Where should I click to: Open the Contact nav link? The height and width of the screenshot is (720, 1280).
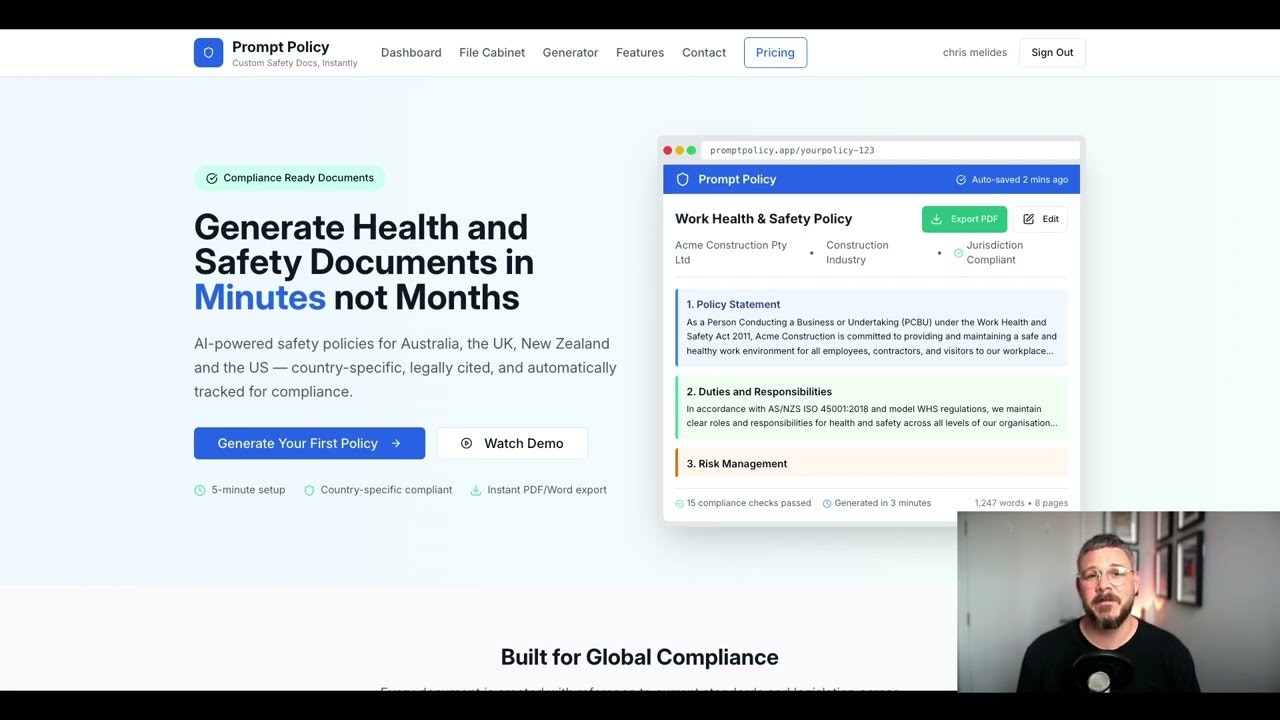click(704, 53)
